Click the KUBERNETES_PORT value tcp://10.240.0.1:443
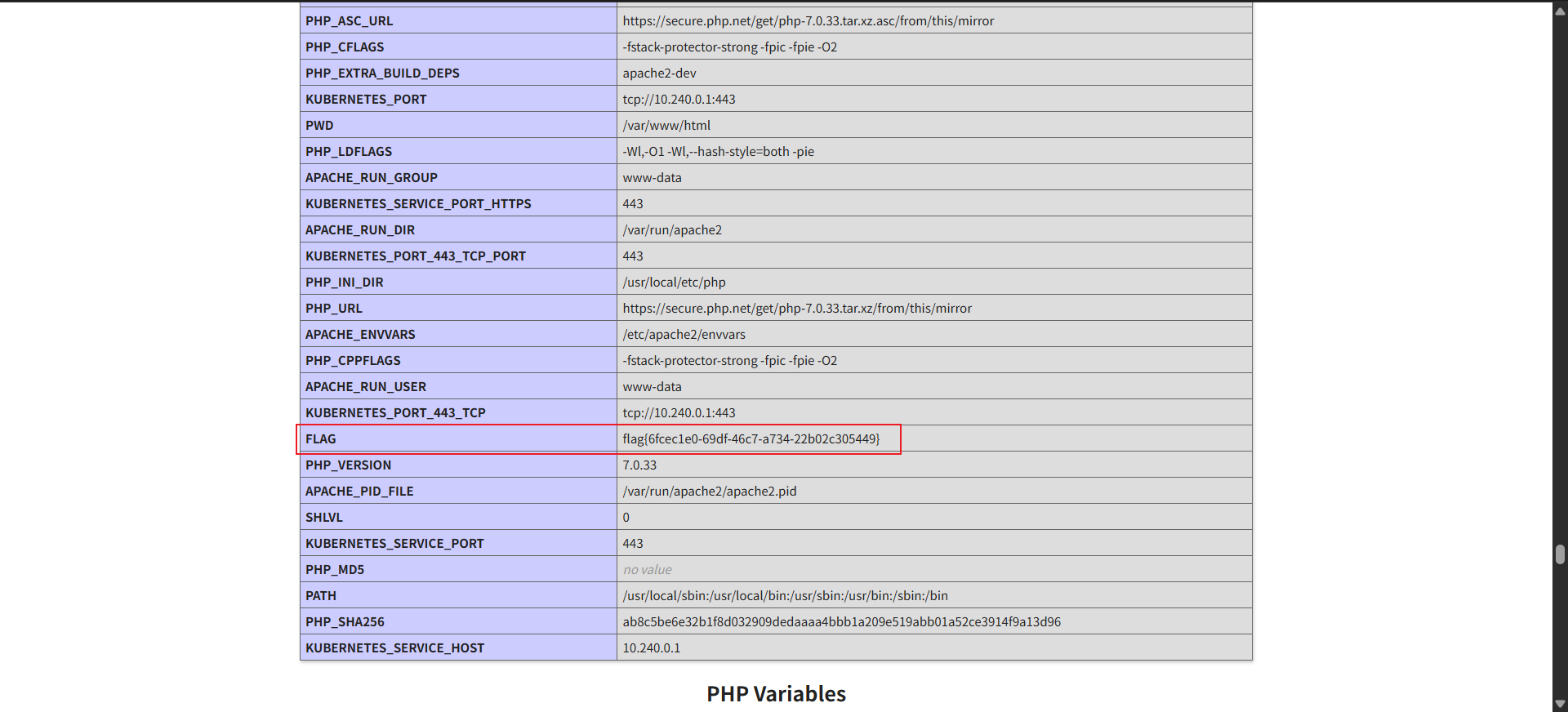Image resolution: width=1568 pixels, height=712 pixels. (679, 100)
